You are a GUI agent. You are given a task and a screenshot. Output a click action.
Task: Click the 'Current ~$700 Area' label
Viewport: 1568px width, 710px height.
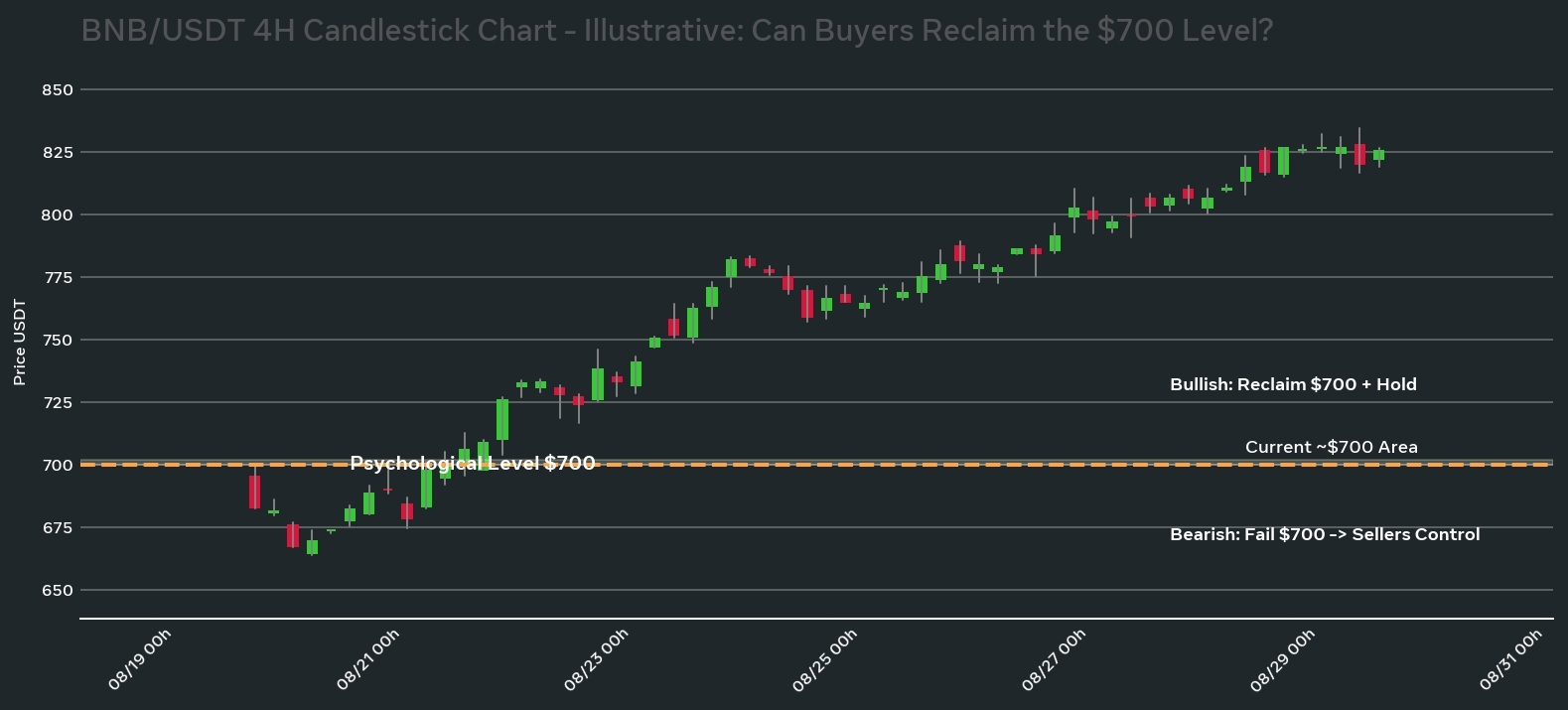pos(1332,447)
